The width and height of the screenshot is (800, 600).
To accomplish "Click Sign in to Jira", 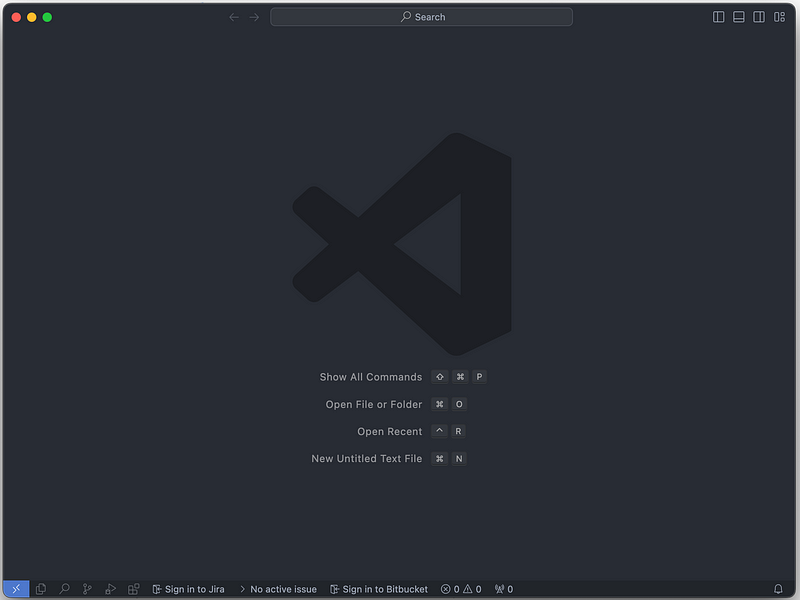I will (188, 589).
